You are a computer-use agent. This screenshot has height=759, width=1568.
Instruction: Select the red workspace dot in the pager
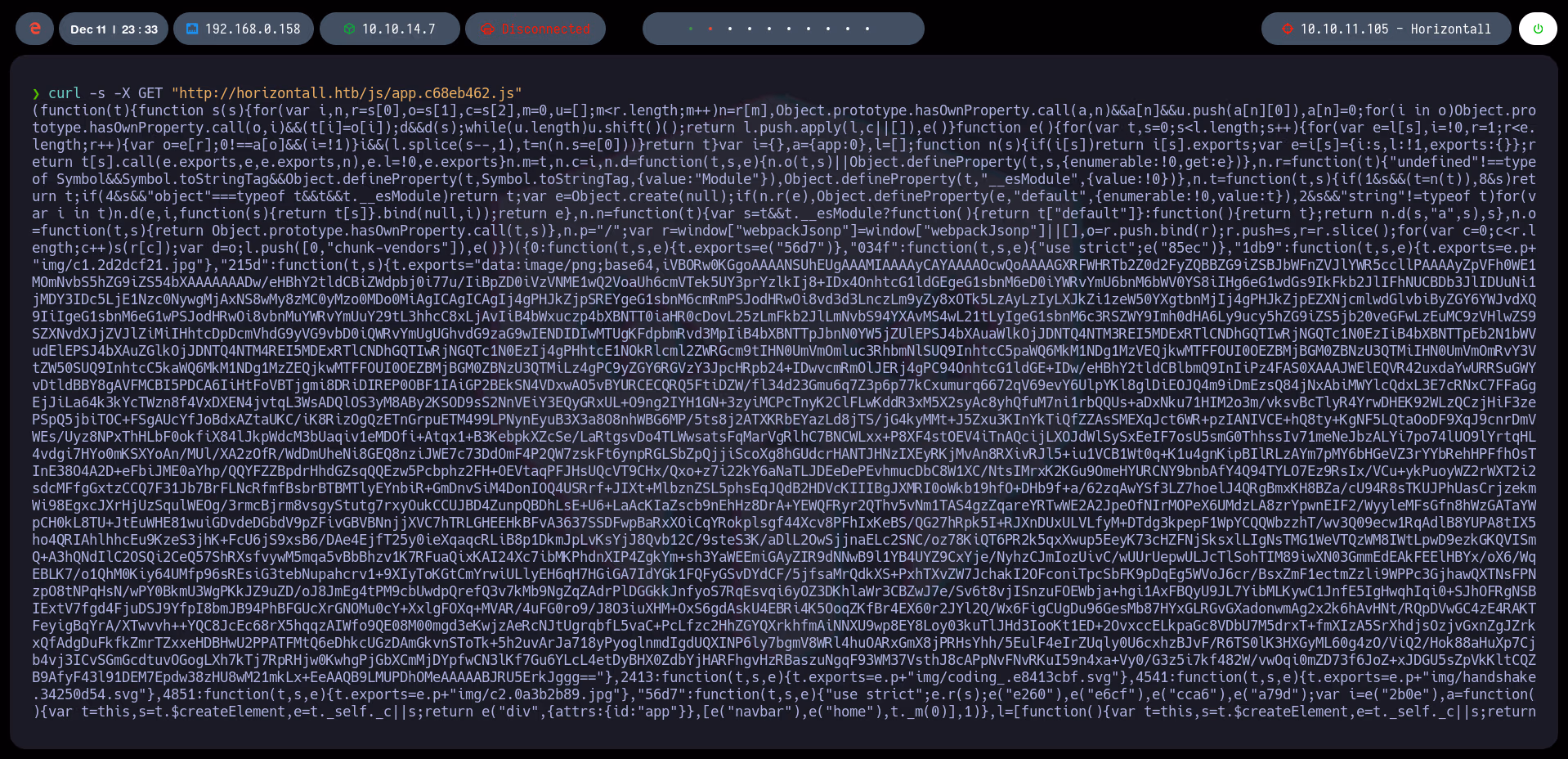point(710,29)
